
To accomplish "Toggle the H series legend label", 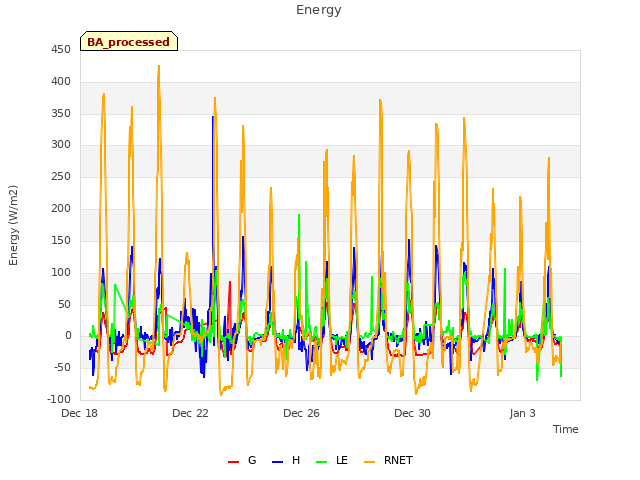I will point(296,460).
